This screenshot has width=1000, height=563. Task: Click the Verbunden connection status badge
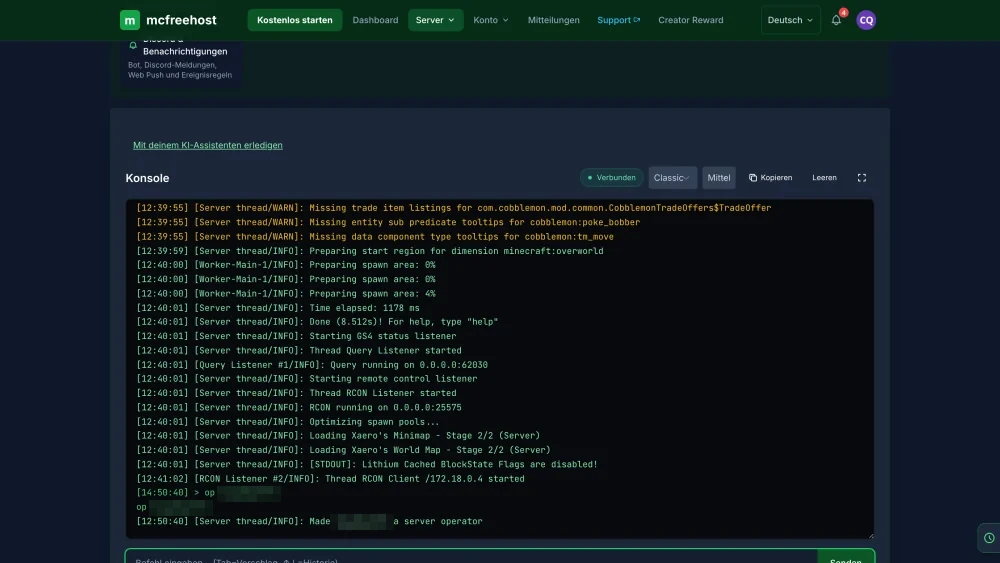point(612,178)
